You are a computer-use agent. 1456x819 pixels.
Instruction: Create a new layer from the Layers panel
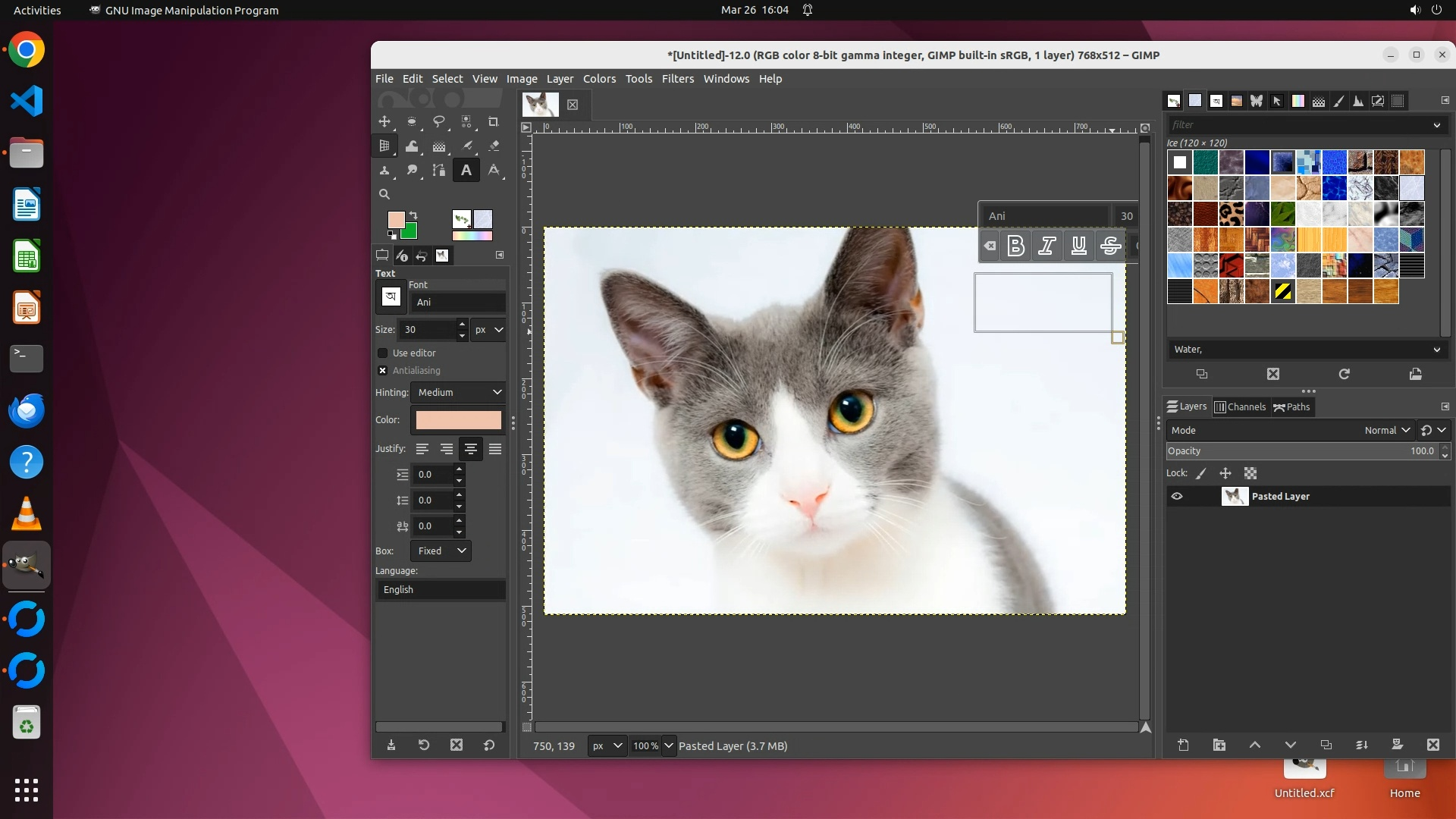[x=1183, y=745]
